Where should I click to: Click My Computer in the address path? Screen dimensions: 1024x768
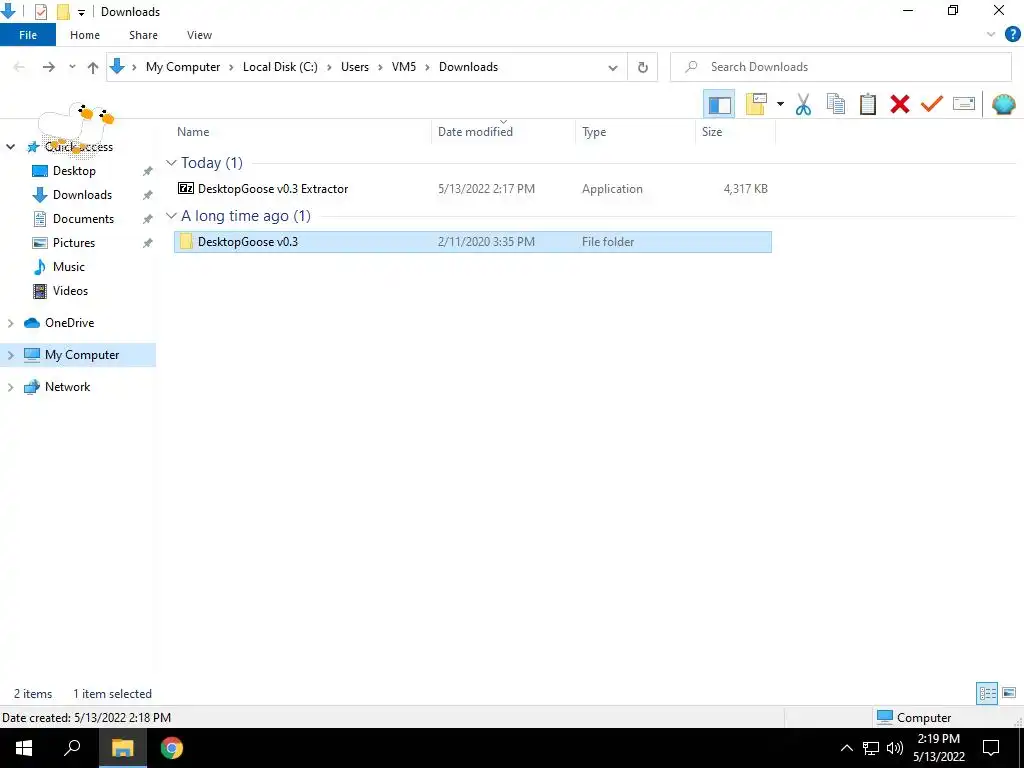tap(183, 67)
